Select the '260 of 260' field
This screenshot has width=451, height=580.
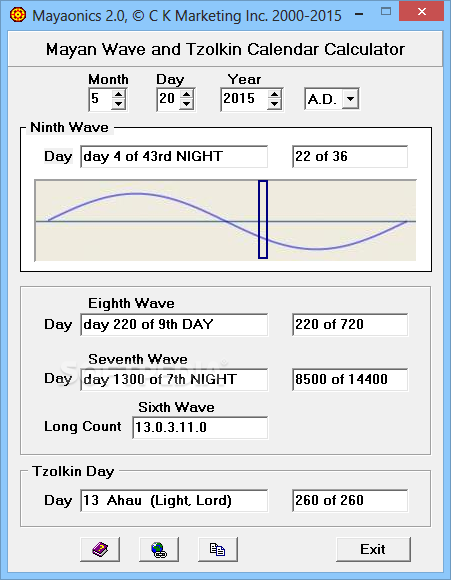350,500
